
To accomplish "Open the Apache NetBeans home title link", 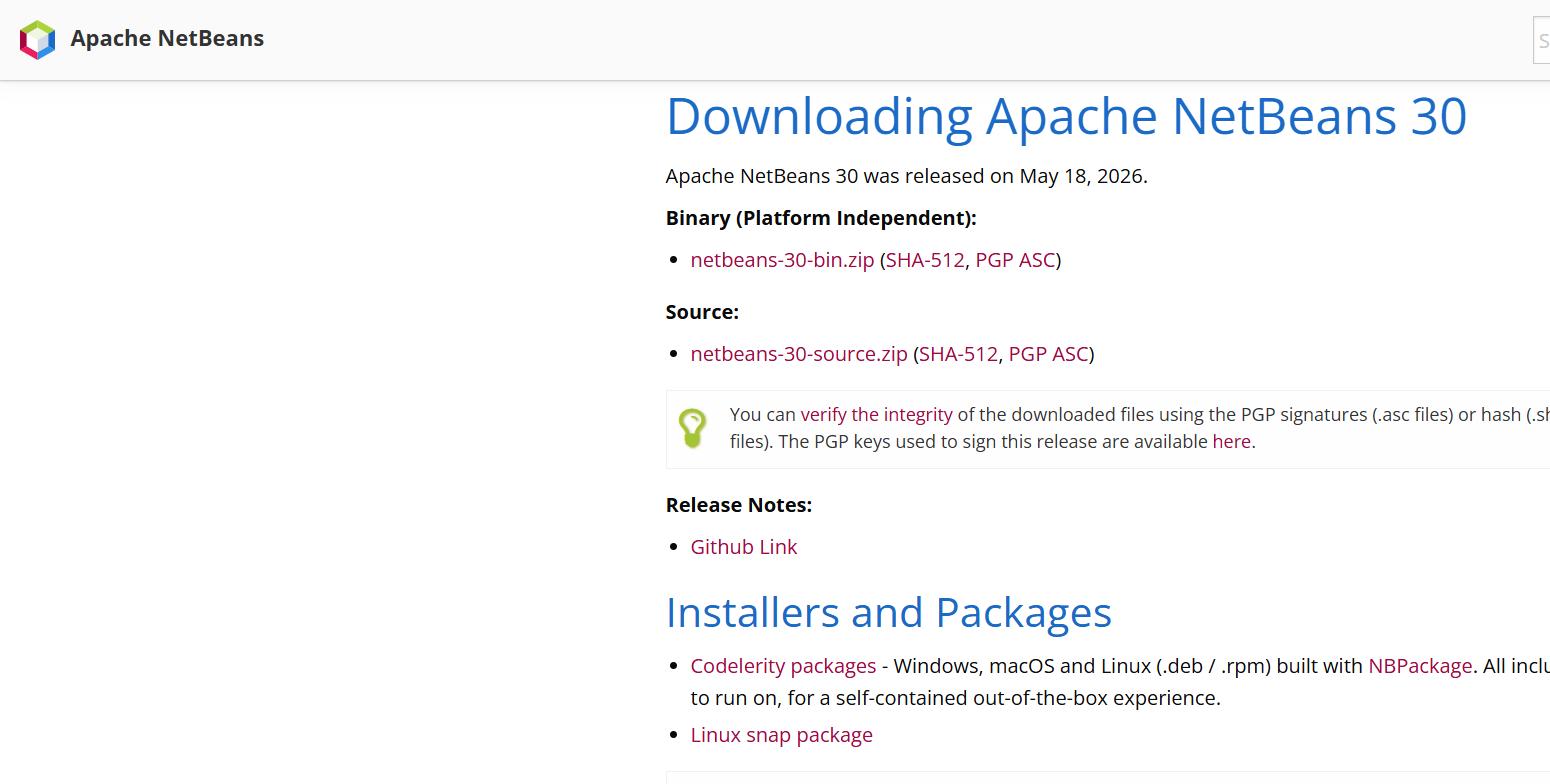I will pos(167,39).
